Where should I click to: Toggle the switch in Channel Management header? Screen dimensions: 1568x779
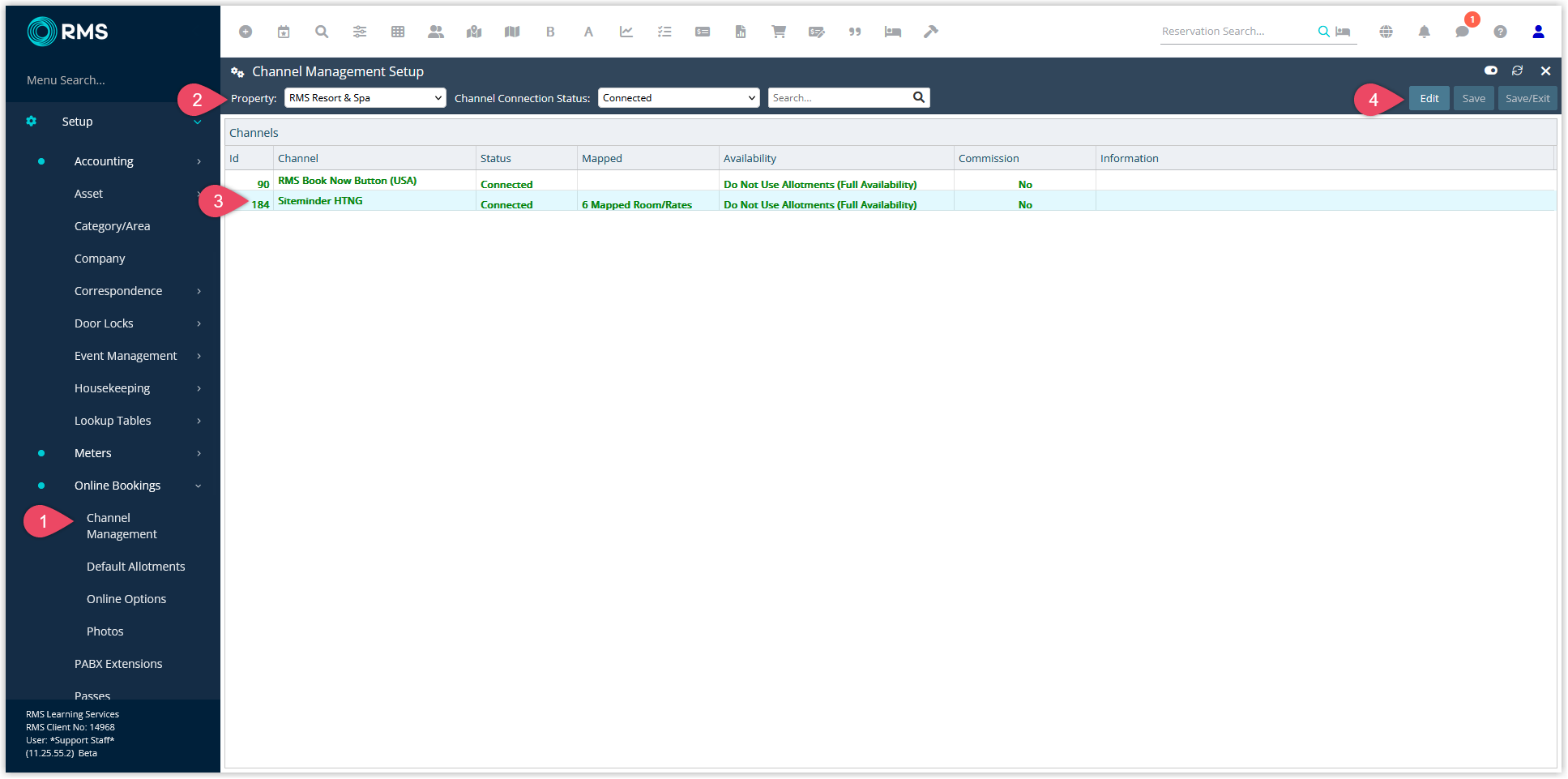(x=1490, y=71)
